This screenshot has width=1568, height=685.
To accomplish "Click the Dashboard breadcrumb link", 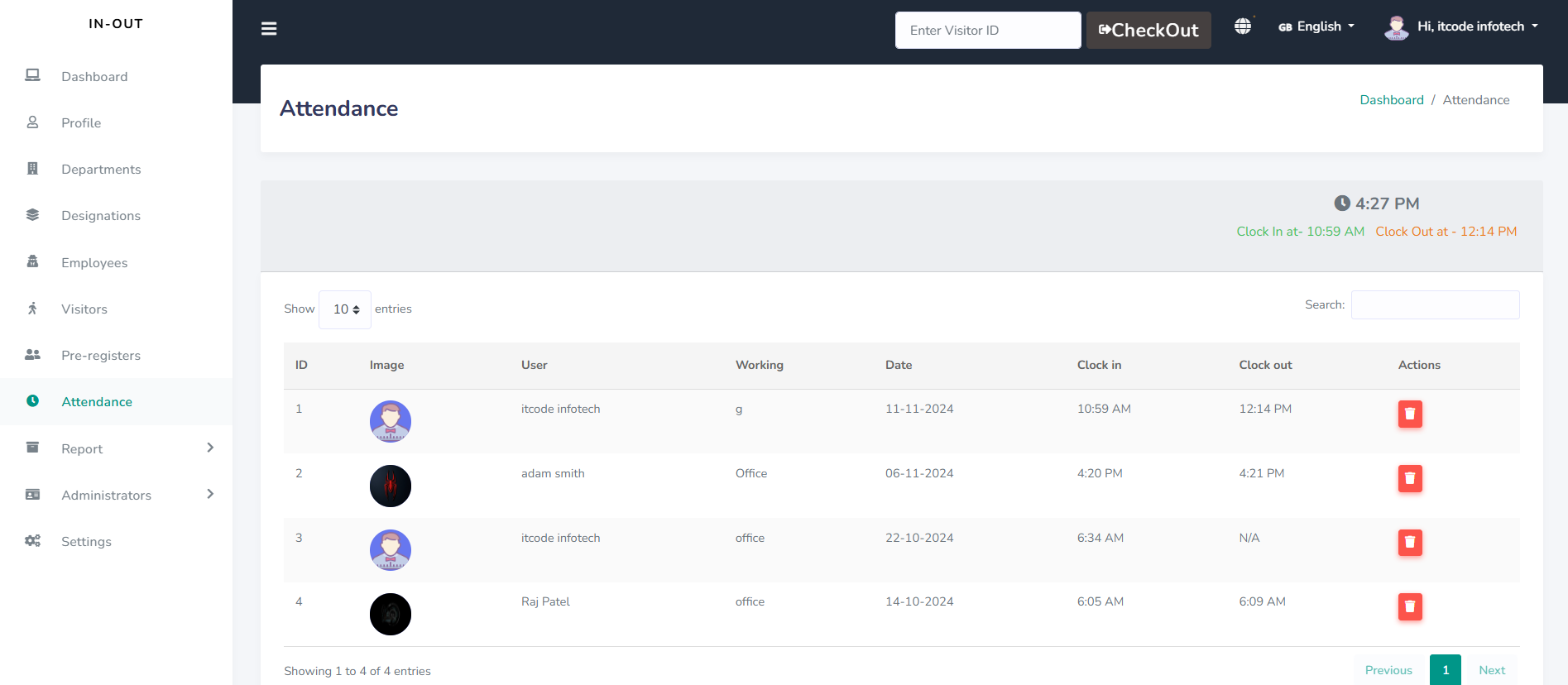I will 1392,100.
